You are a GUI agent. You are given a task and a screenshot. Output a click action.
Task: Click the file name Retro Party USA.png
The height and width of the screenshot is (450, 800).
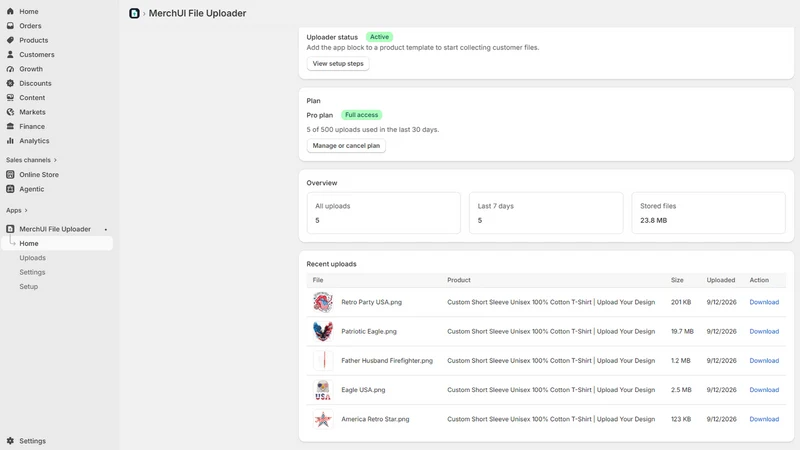371,302
